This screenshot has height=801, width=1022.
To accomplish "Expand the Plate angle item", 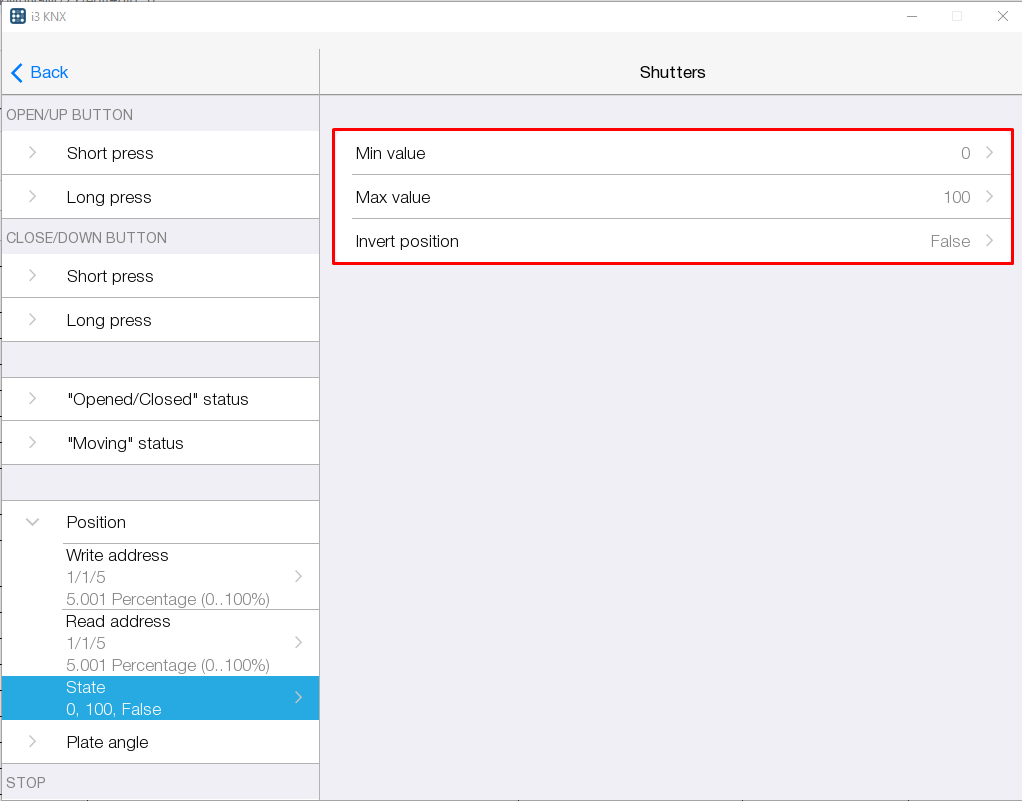I will [107, 742].
